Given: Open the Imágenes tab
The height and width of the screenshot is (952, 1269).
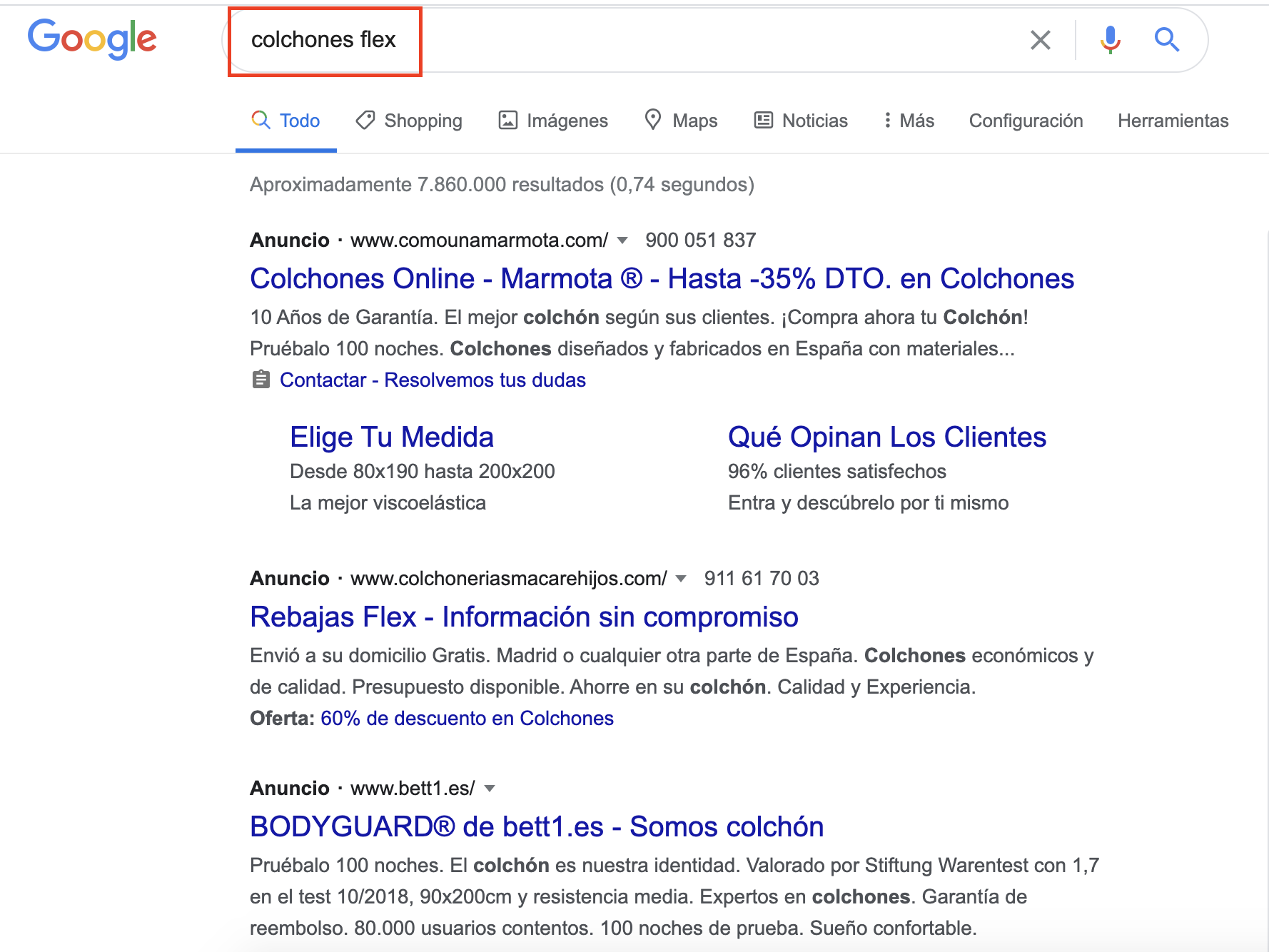Looking at the screenshot, I should (553, 121).
